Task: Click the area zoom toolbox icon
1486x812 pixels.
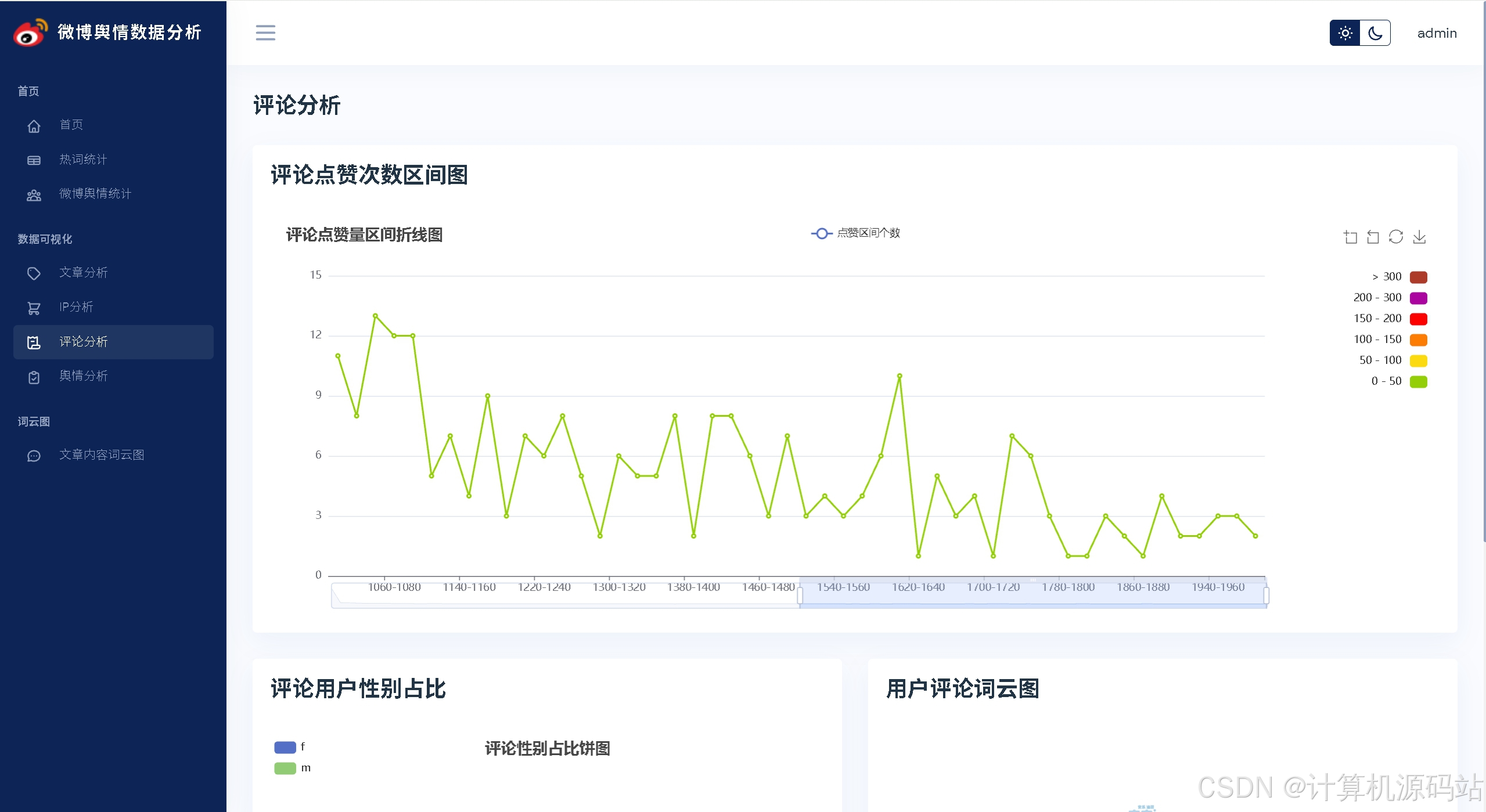Action: click(x=1351, y=237)
